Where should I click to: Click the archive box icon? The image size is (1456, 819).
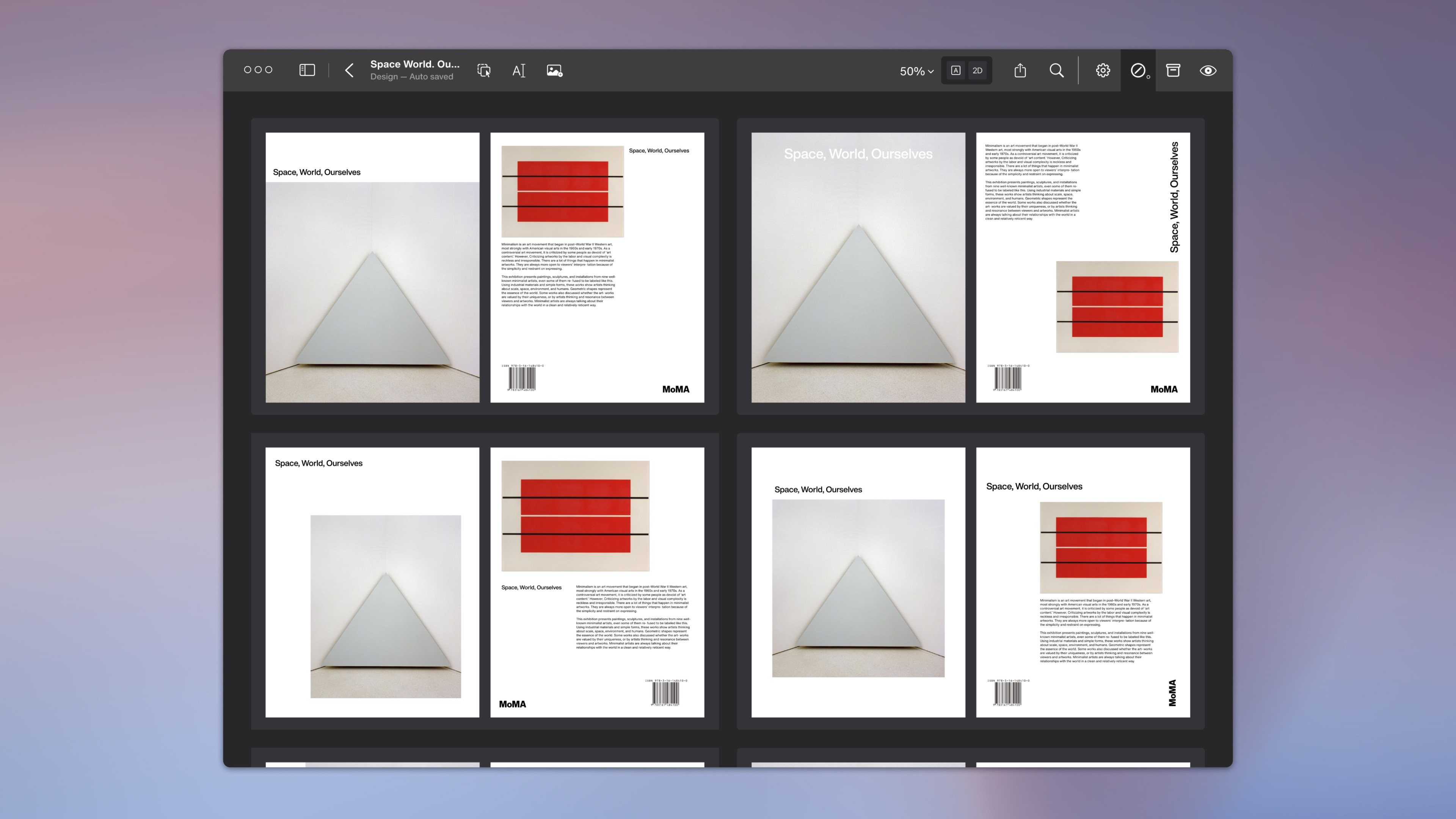[x=1173, y=70]
